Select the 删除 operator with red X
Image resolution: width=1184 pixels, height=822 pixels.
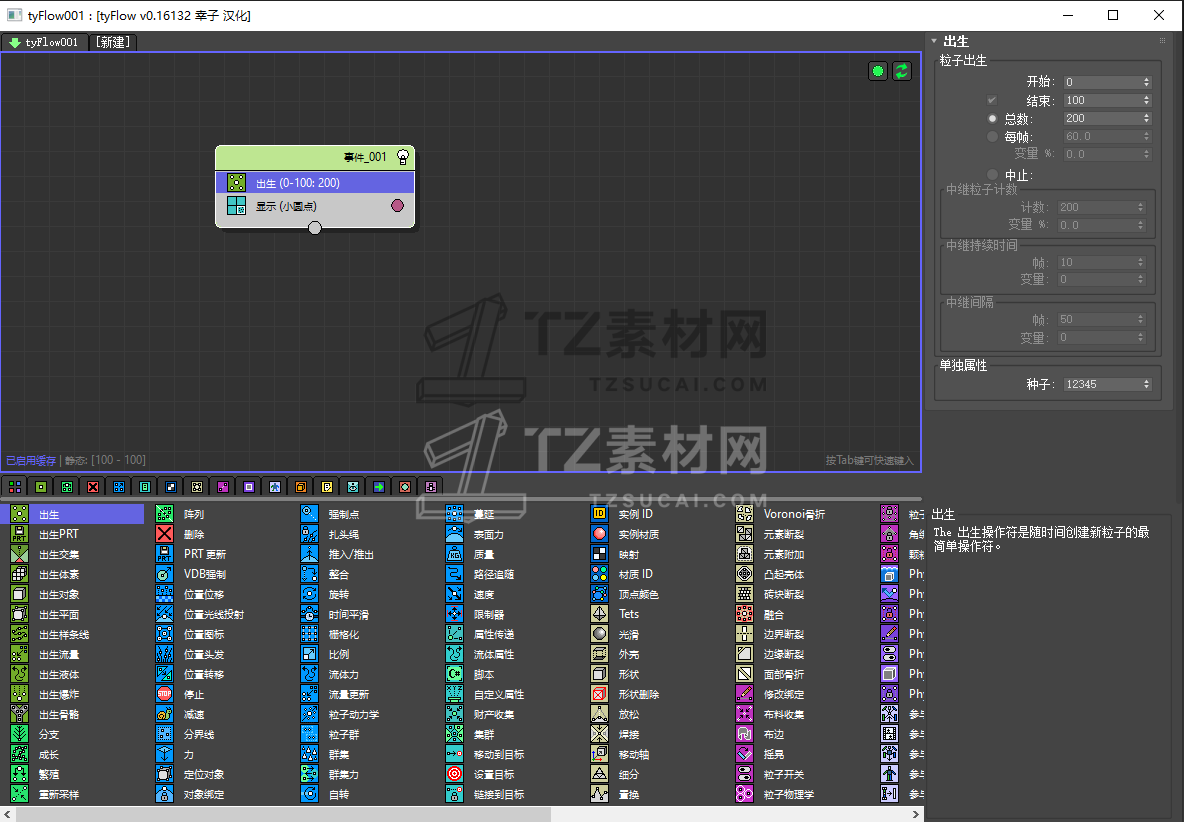coord(165,534)
